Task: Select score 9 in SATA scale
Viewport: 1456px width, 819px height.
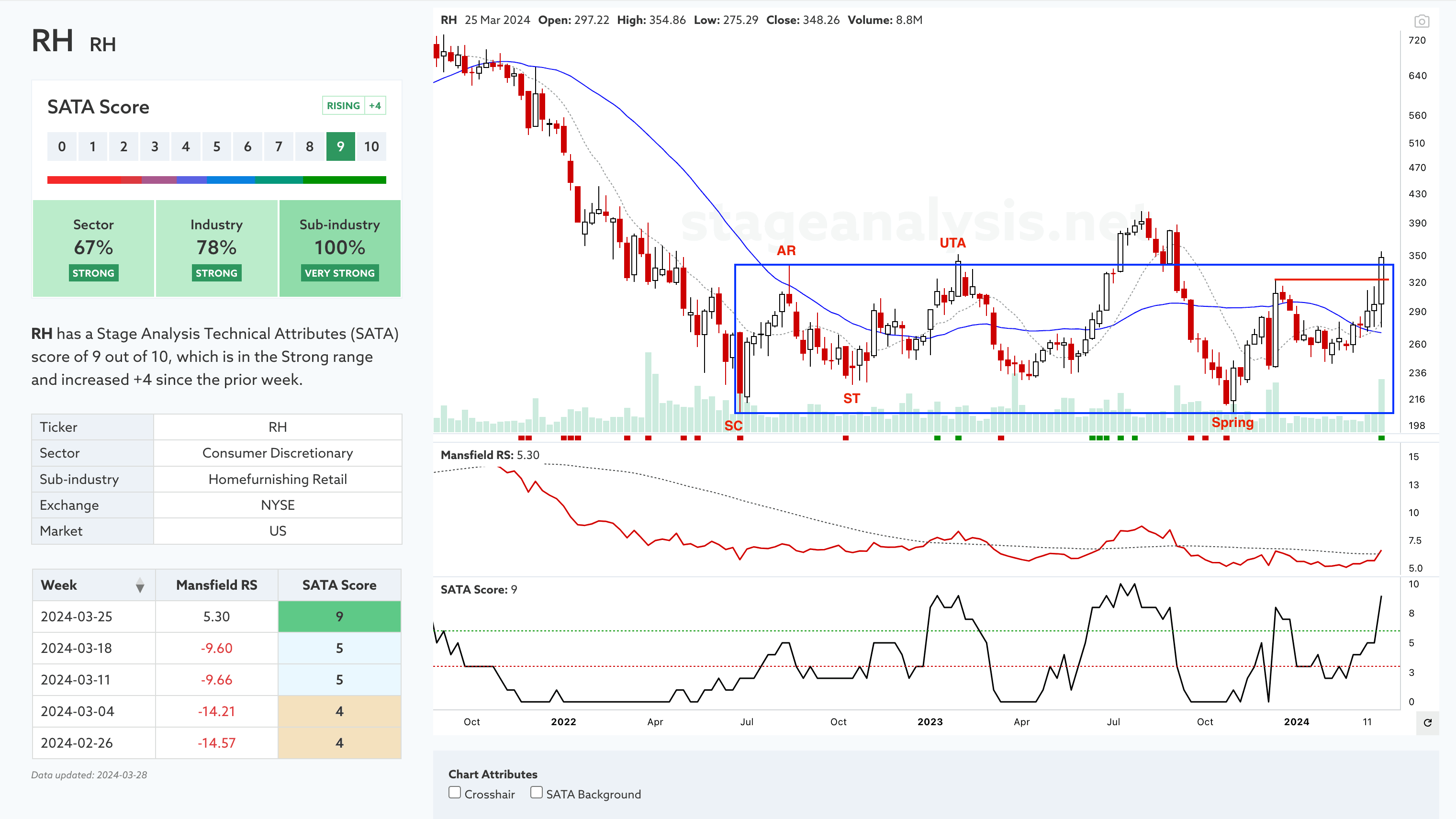Action: point(340,146)
